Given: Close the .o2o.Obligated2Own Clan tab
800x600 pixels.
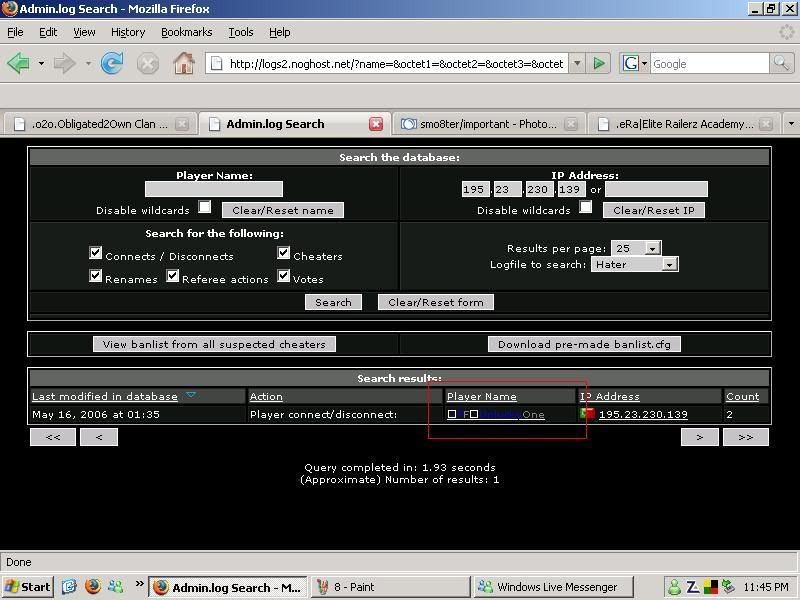Looking at the screenshot, I should click(x=182, y=124).
